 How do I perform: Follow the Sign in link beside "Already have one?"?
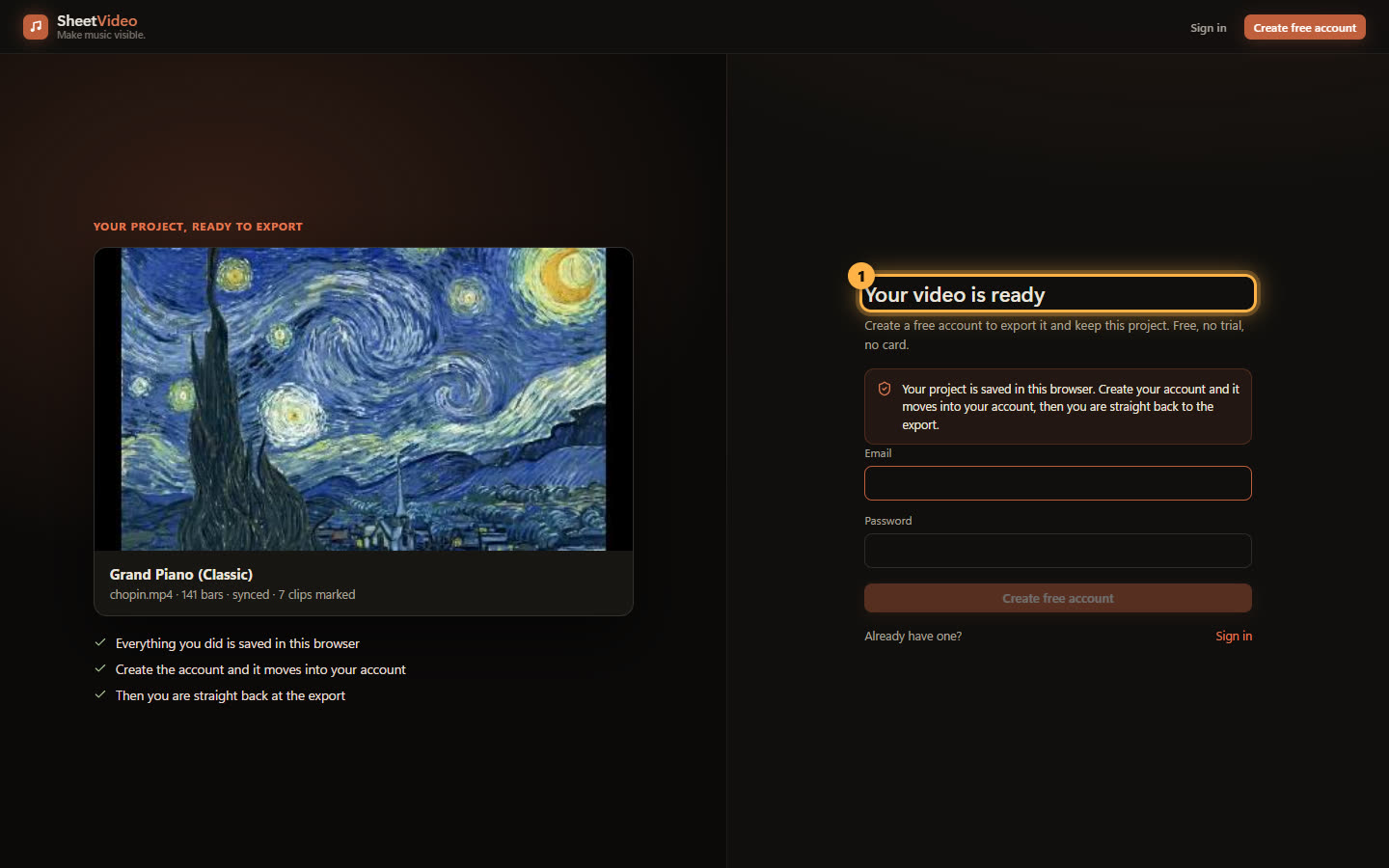tap(1234, 636)
